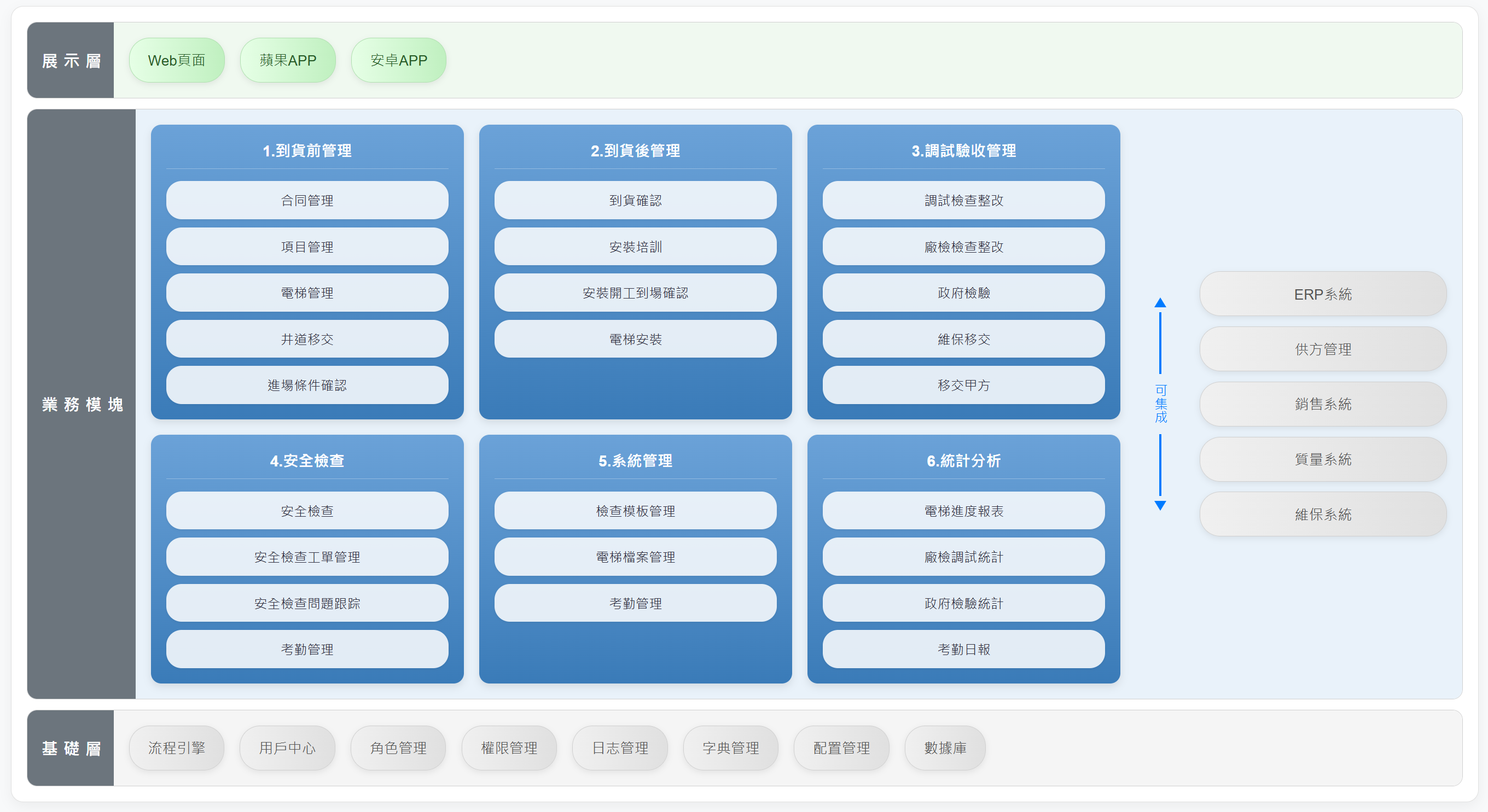Click the 權限管理 pill

click(509, 748)
